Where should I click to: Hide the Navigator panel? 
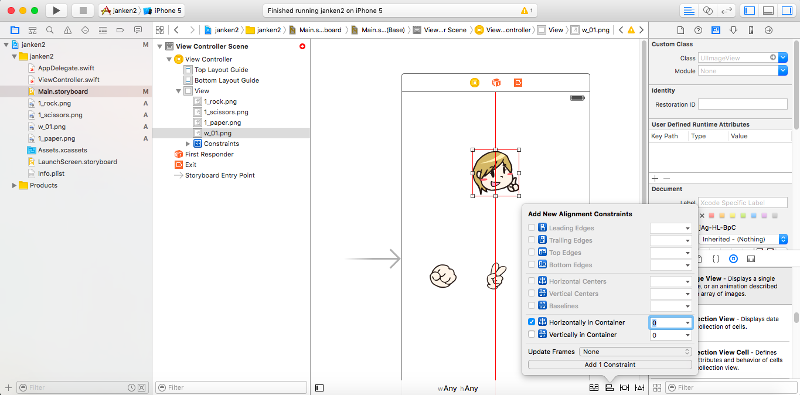coord(749,10)
